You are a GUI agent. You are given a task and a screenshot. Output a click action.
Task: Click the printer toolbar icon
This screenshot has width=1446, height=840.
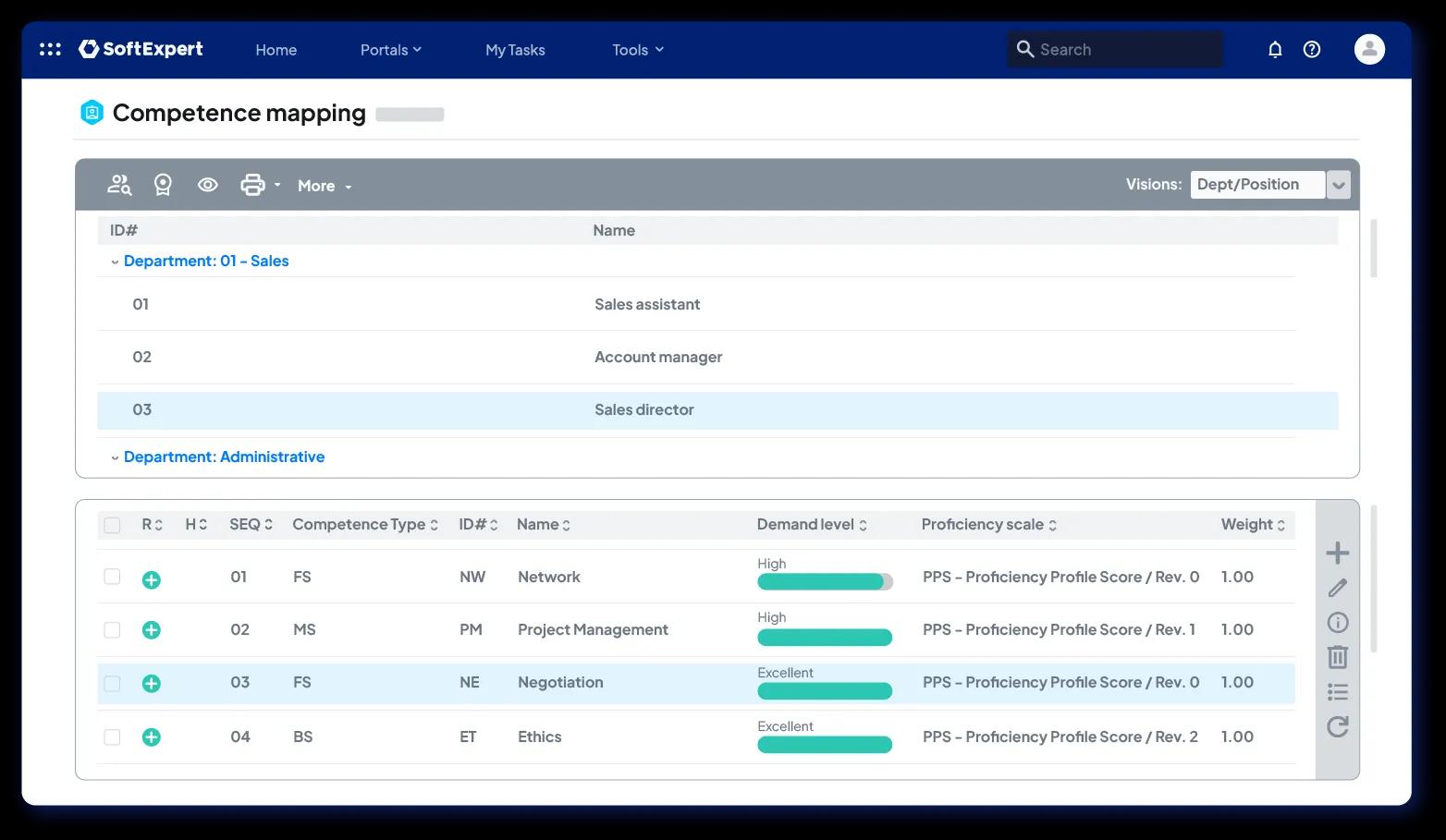tap(252, 185)
